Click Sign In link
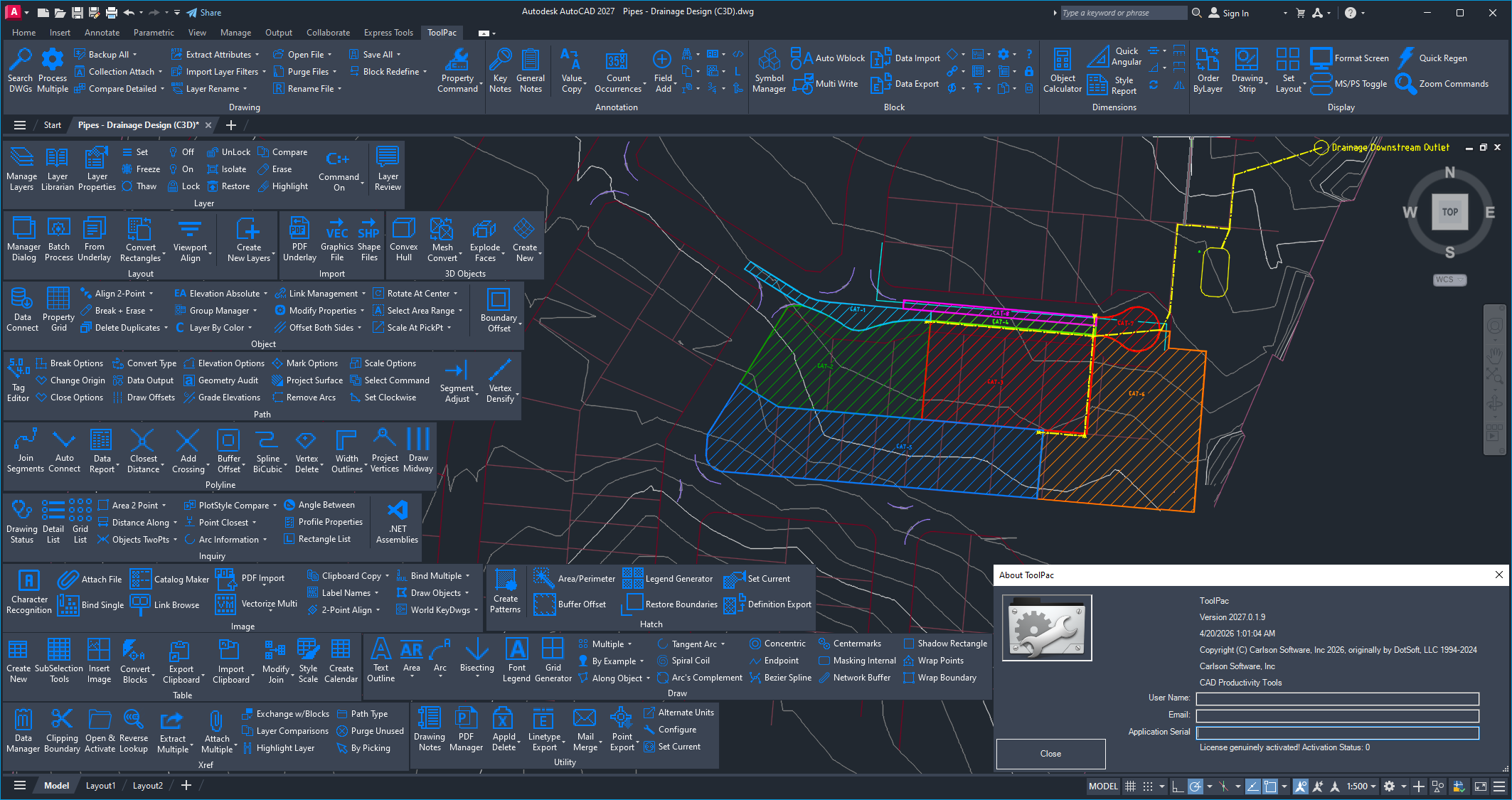 [1228, 13]
